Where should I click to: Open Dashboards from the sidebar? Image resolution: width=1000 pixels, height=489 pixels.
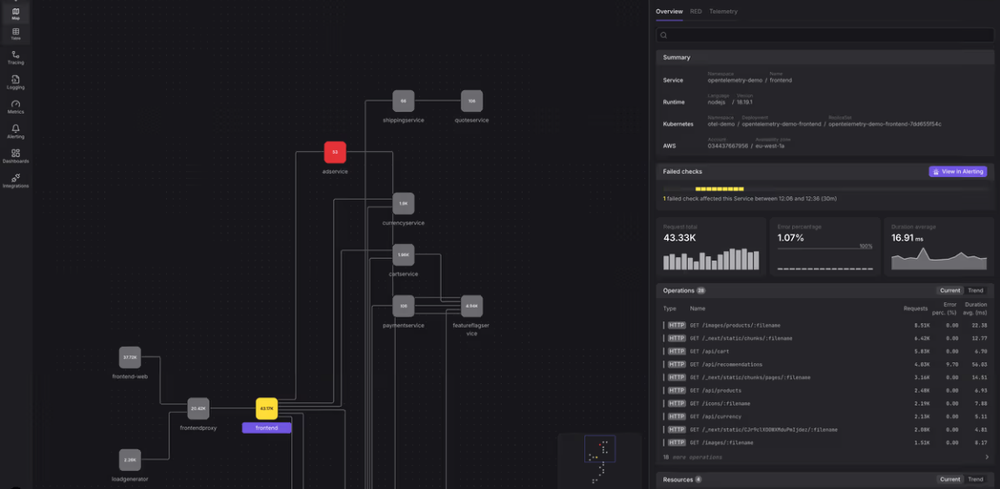pos(16,156)
